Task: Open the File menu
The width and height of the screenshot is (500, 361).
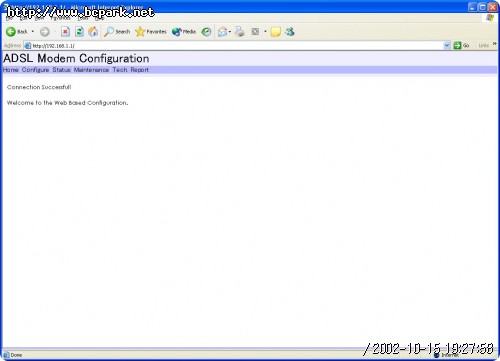Action: coord(9,18)
